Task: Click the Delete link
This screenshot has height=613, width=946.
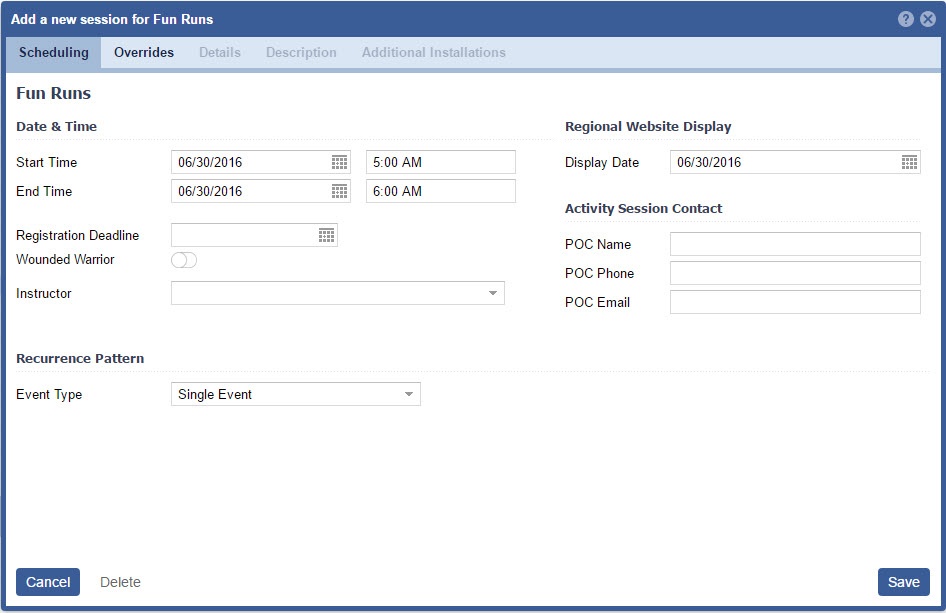Action: [x=120, y=582]
